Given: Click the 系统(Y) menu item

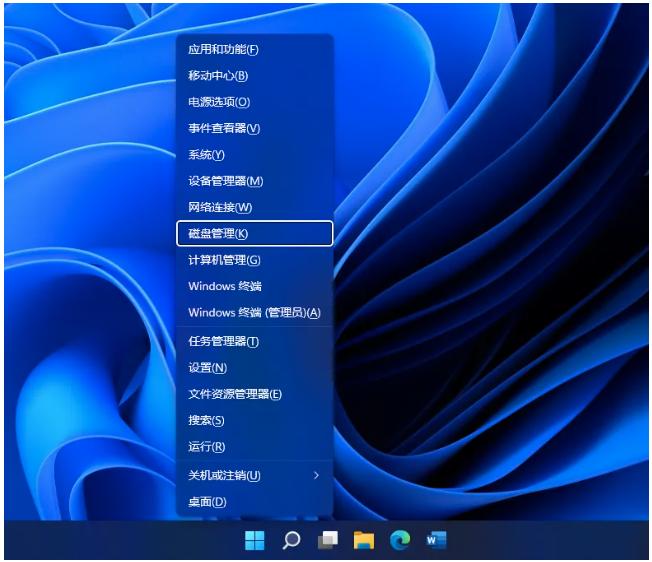Looking at the screenshot, I should pos(254,155).
